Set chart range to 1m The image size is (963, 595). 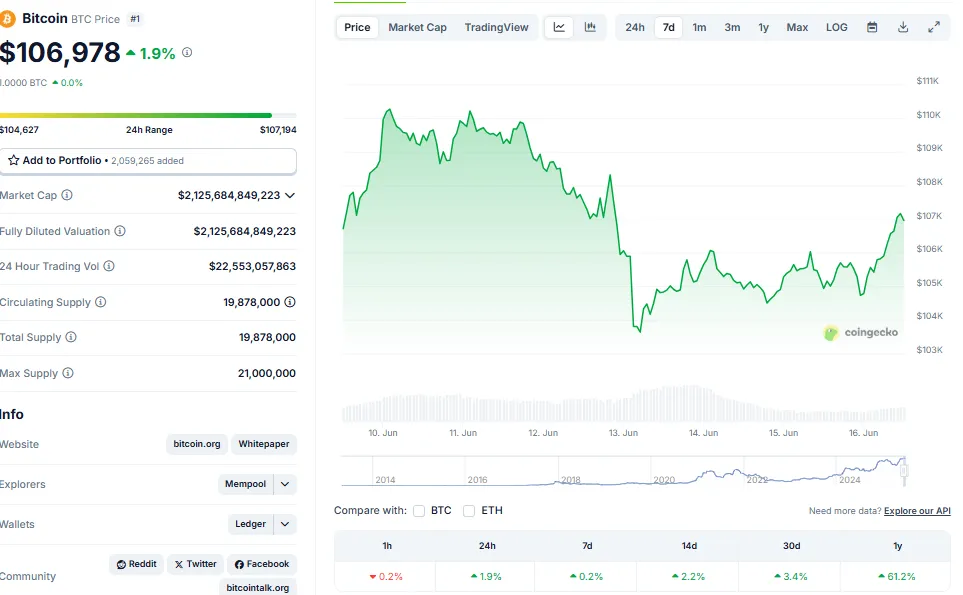(x=700, y=27)
